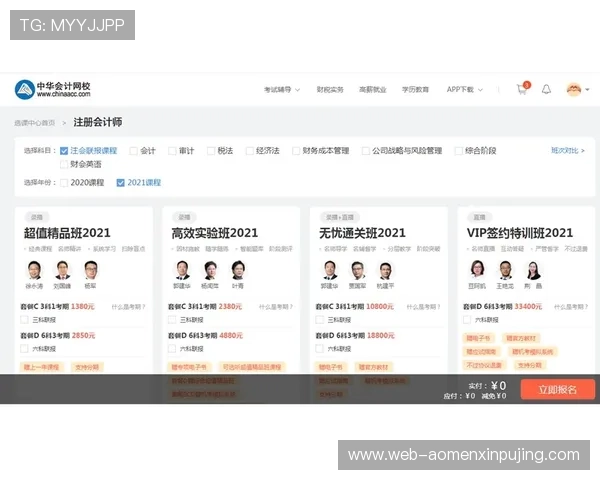This screenshot has height=480, width=600.
Task: Select 三科联报 in 高效实验班2021 card
Action: pyautogui.click(x=172, y=320)
